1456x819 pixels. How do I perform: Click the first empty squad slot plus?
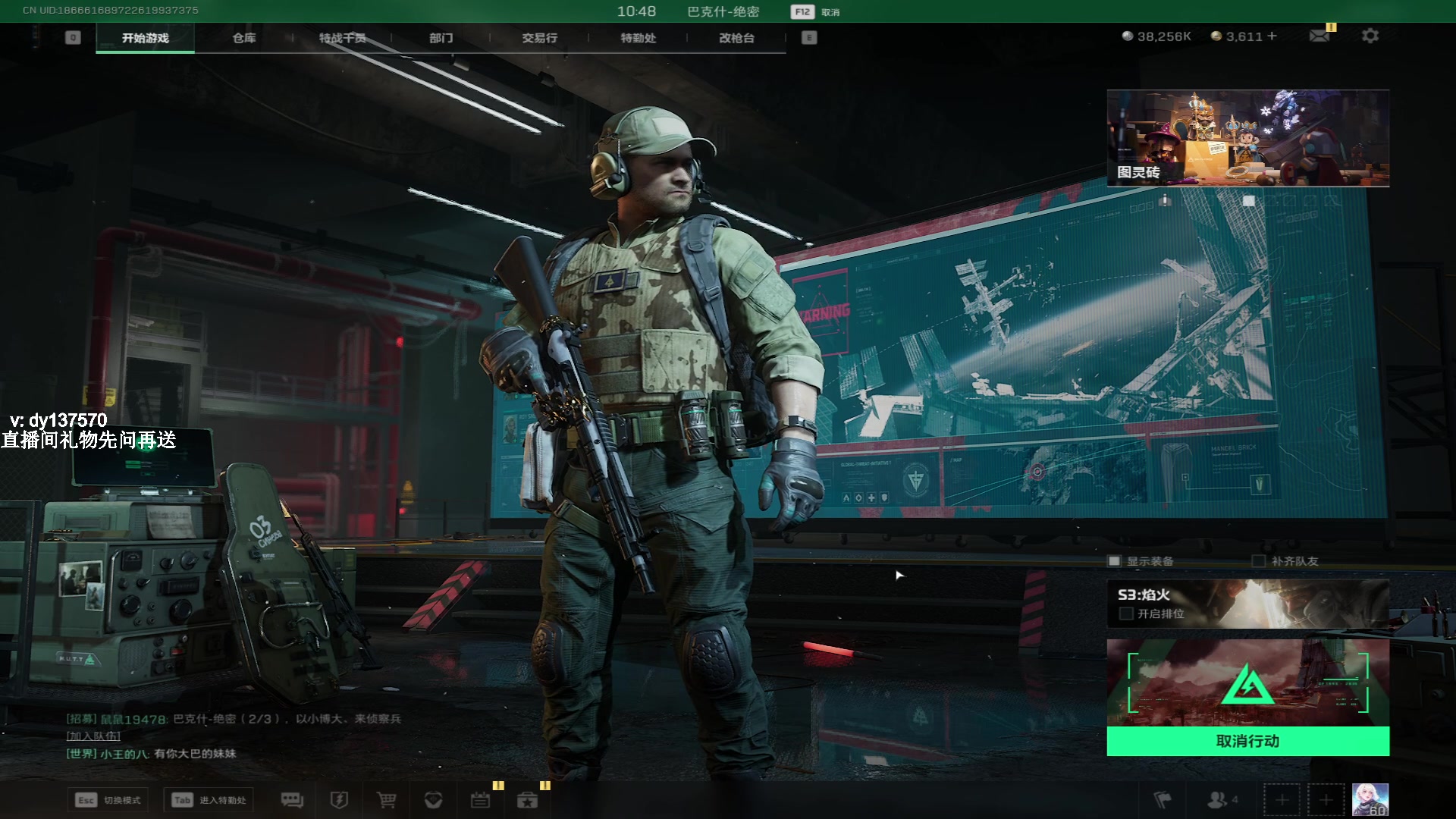point(1282,800)
